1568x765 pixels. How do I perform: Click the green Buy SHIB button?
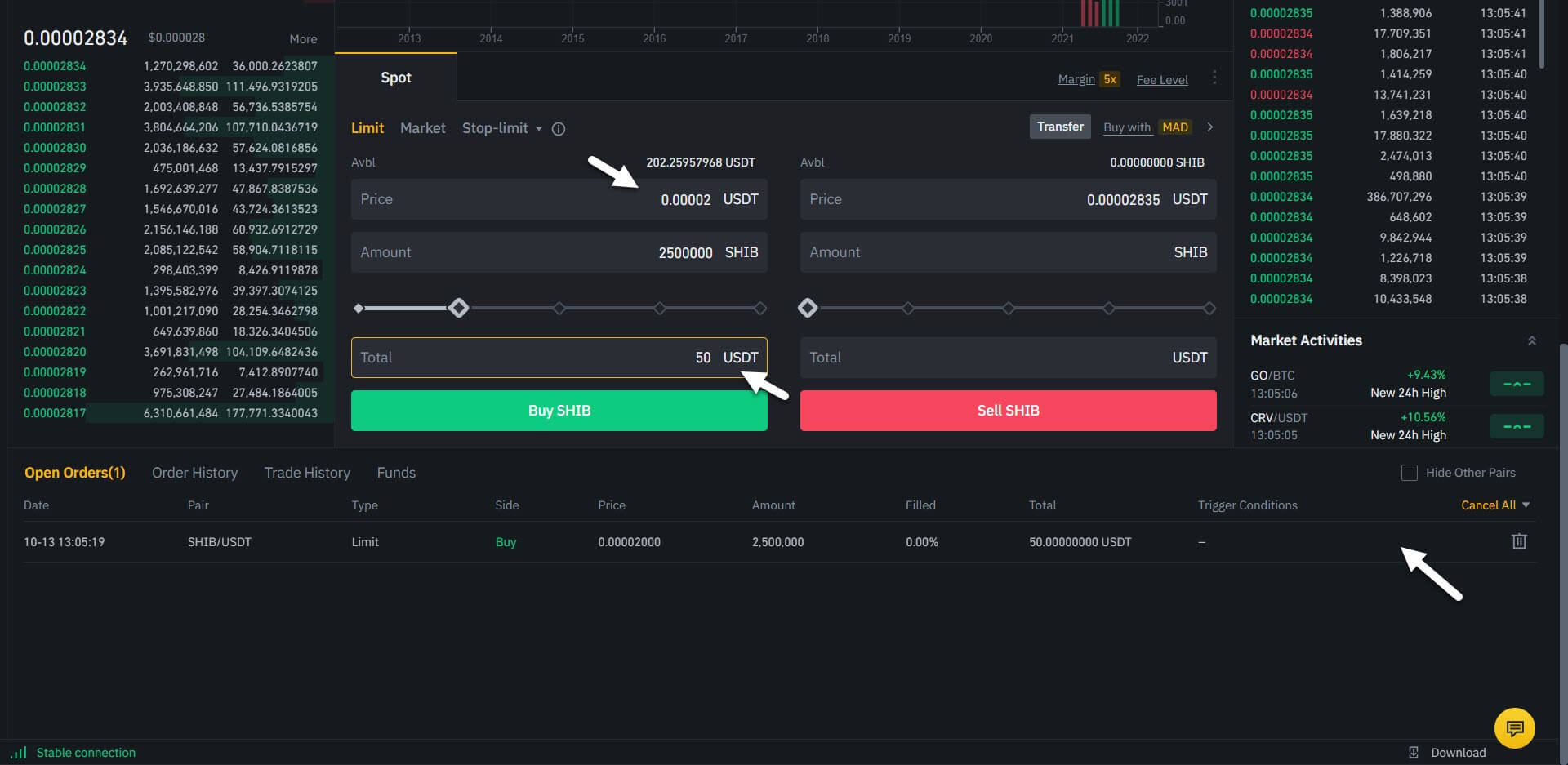tap(559, 411)
